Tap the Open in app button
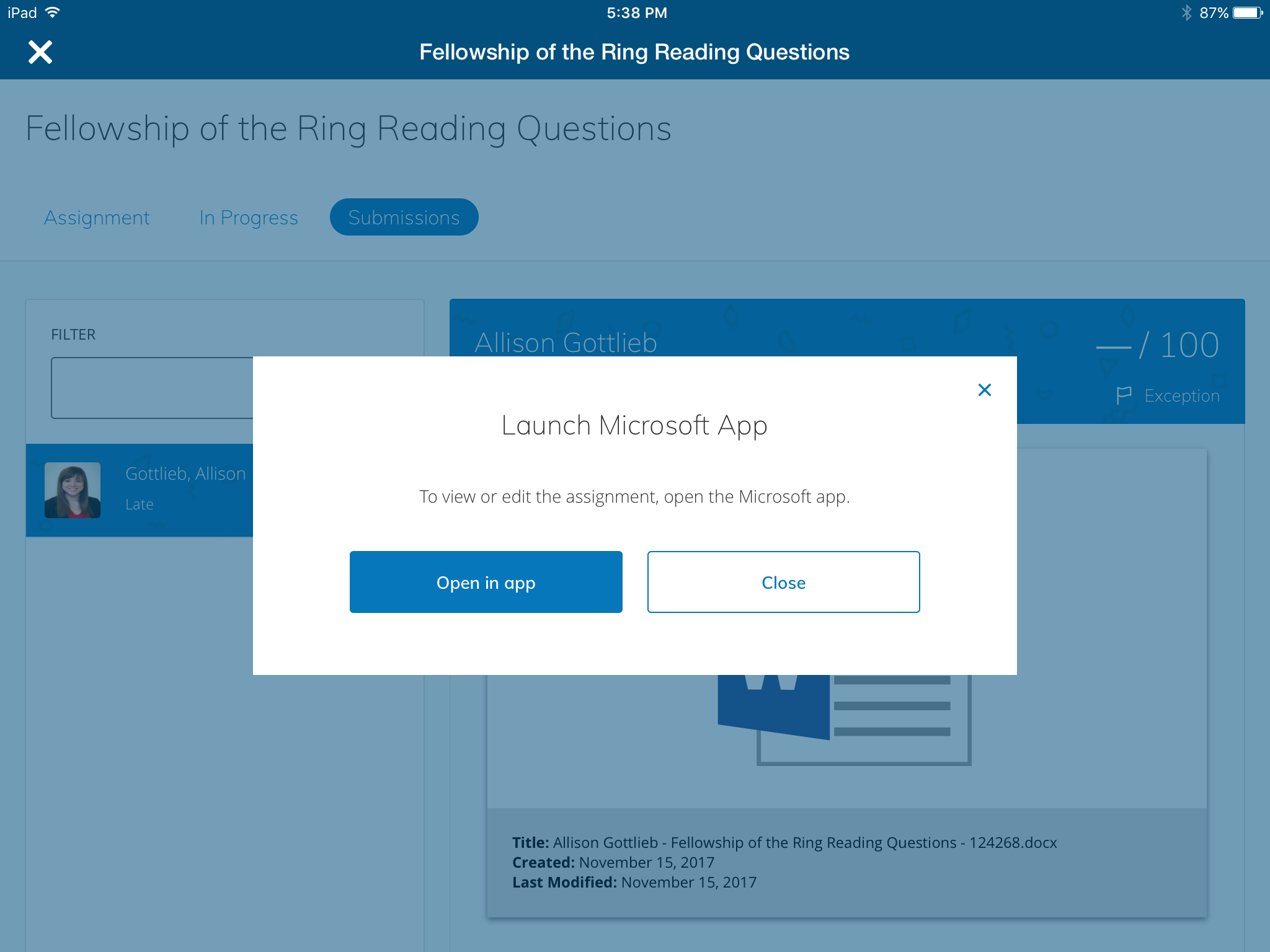1270x952 pixels. tap(486, 582)
